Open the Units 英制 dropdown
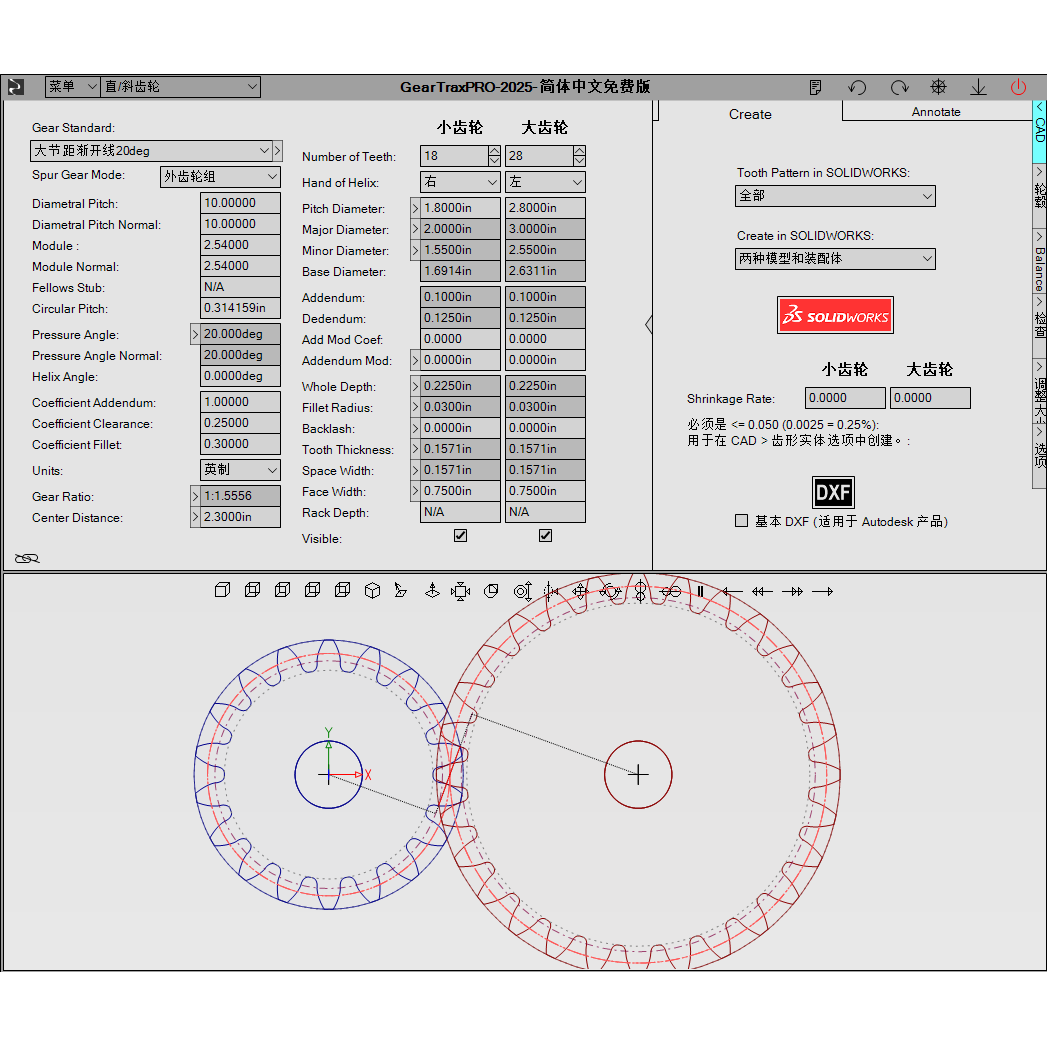The height and width of the screenshot is (1047, 1047). 240,470
